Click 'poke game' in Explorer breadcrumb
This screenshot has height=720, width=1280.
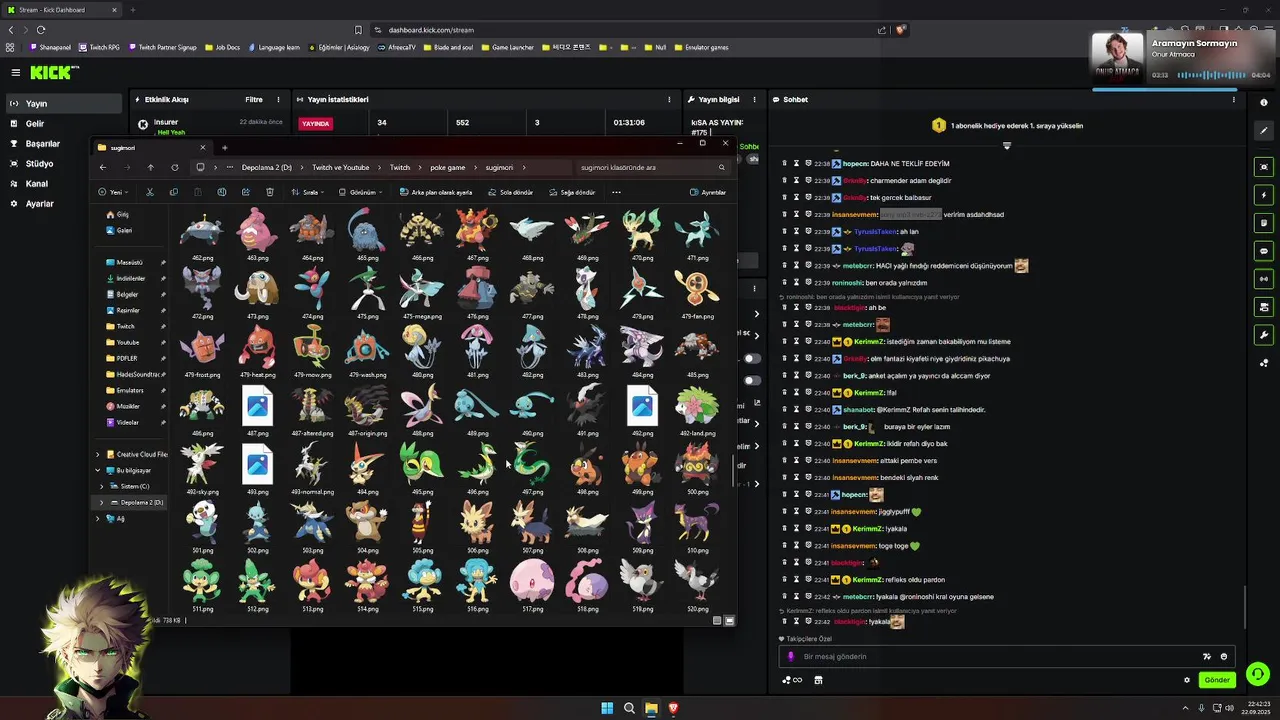(448, 167)
